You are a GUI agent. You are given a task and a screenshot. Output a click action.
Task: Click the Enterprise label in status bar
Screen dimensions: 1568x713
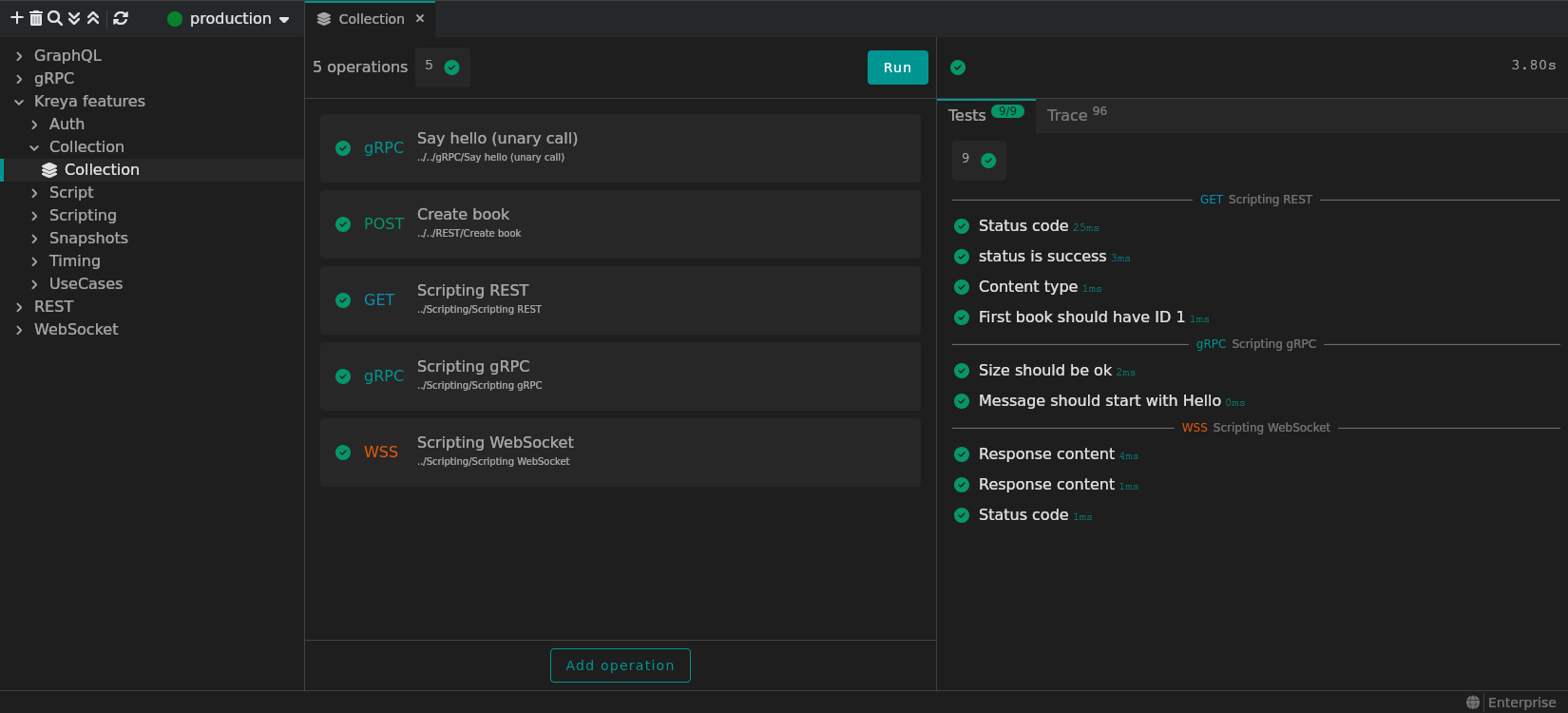[1521, 703]
